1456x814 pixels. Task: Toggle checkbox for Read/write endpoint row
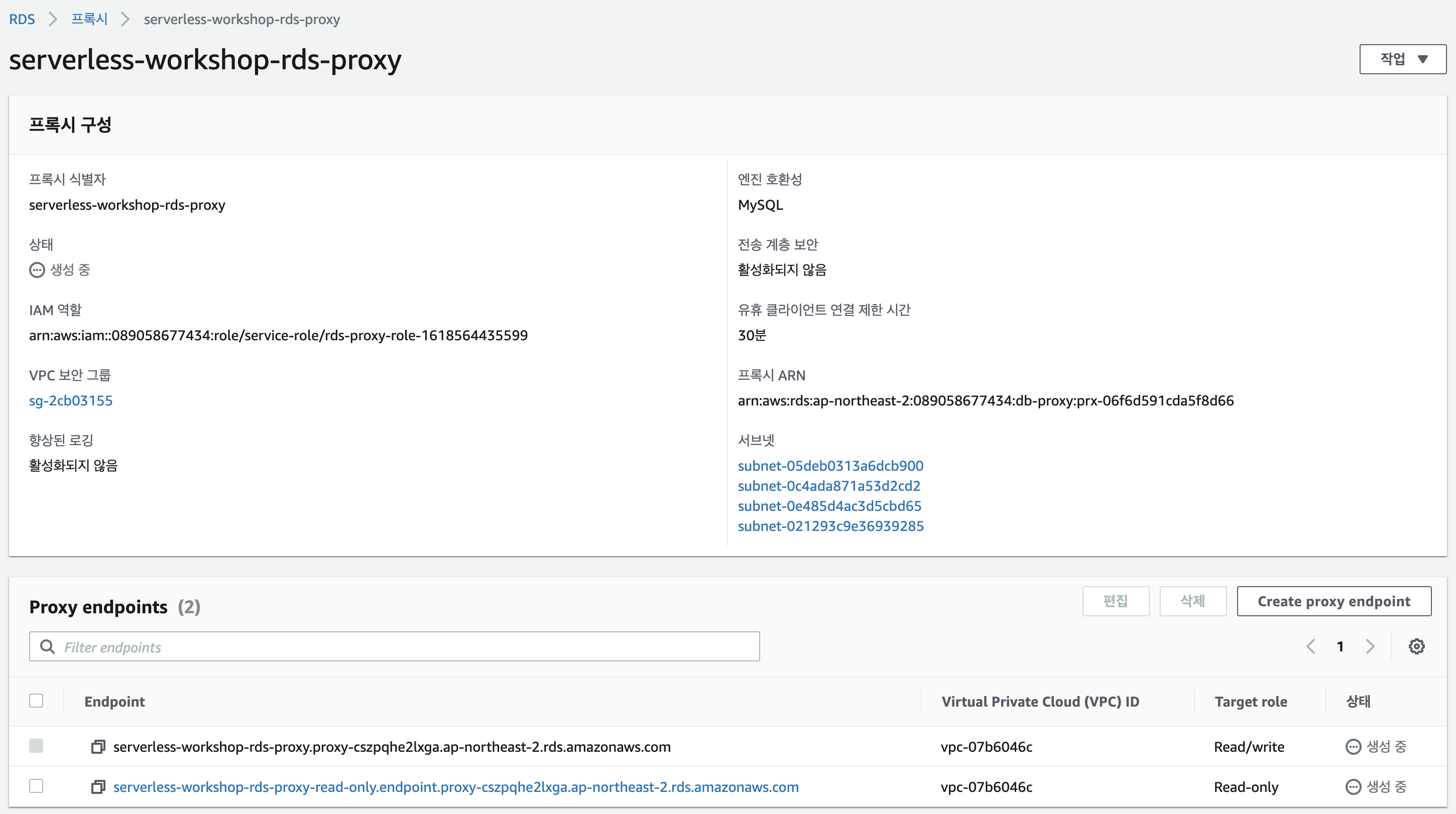click(36, 746)
